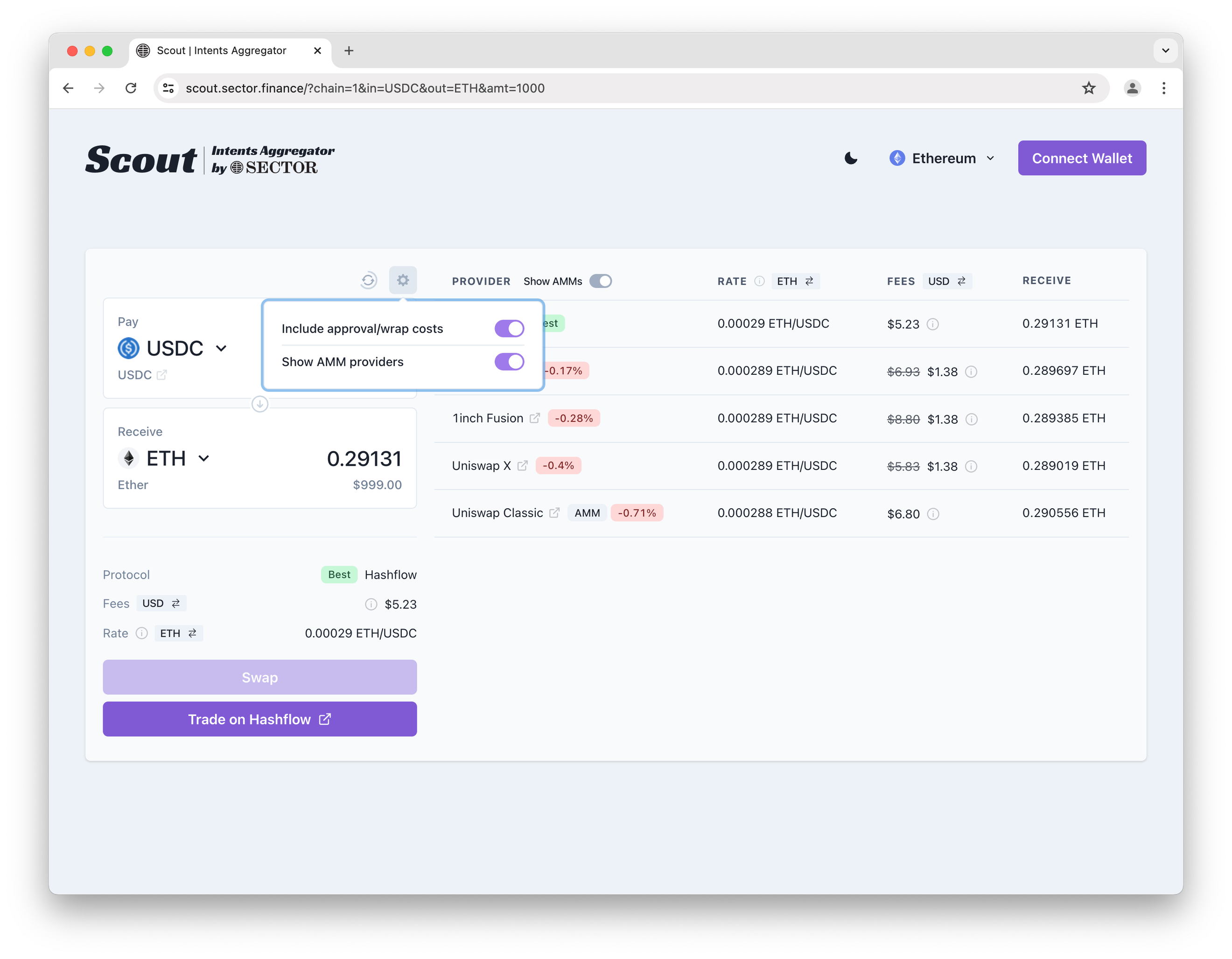Click the Connect Wallet button
This screenshot has width=1232, height=959.
tap(1081, 159)
